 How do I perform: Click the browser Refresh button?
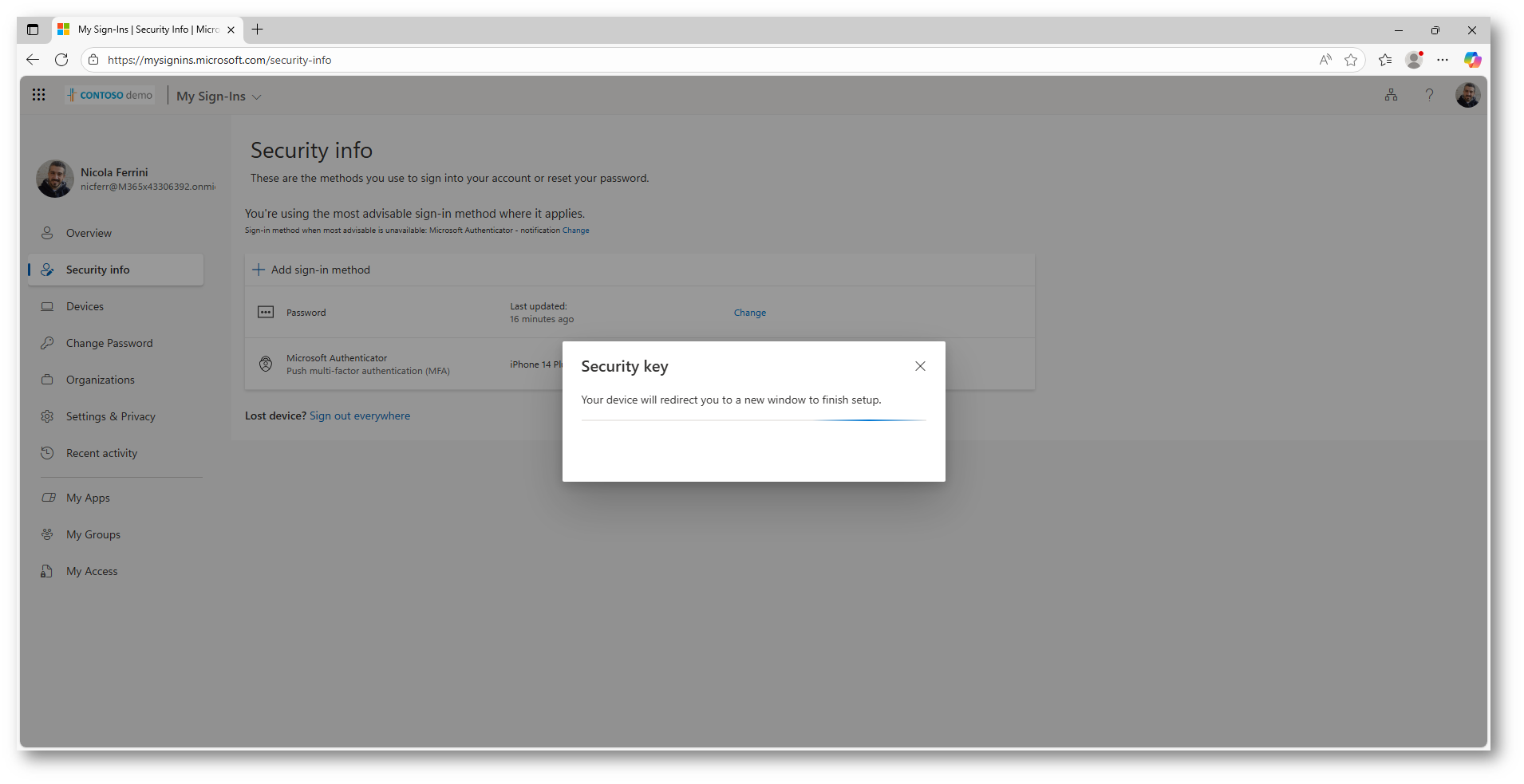point(61,60)
